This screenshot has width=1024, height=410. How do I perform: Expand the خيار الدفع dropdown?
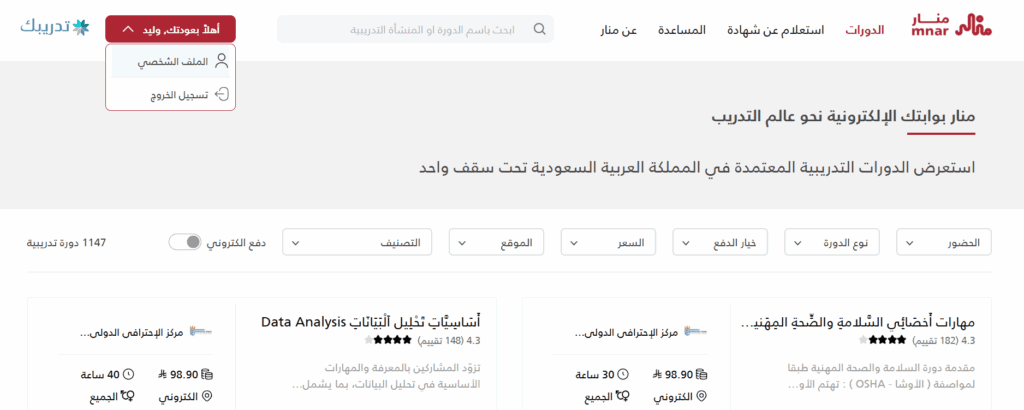[727, 242]
